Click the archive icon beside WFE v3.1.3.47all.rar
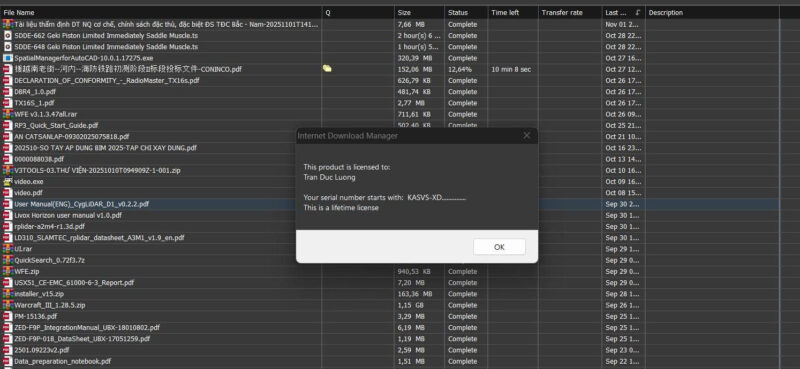800x369 pixels. pos(8,114)
